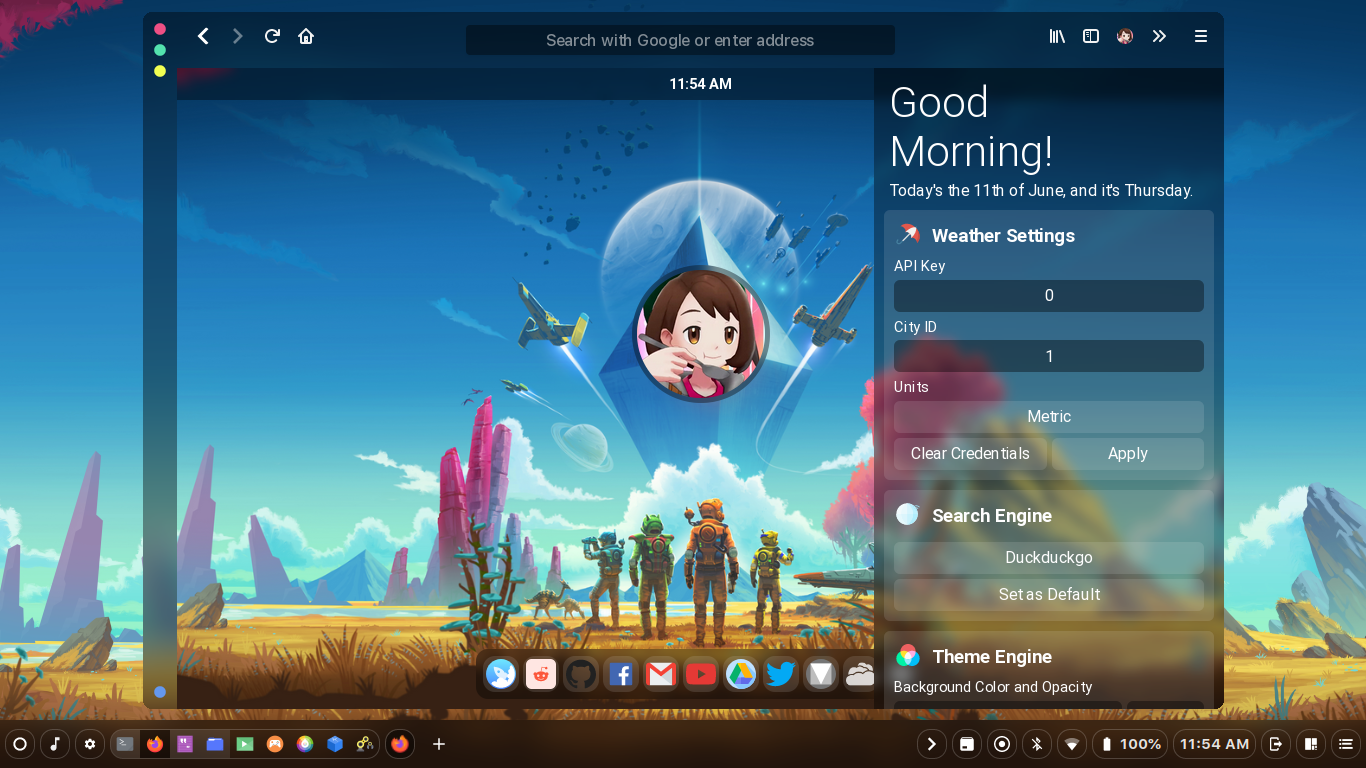
Task: Go back with the browser back arrow
Action: click(203, 36)
